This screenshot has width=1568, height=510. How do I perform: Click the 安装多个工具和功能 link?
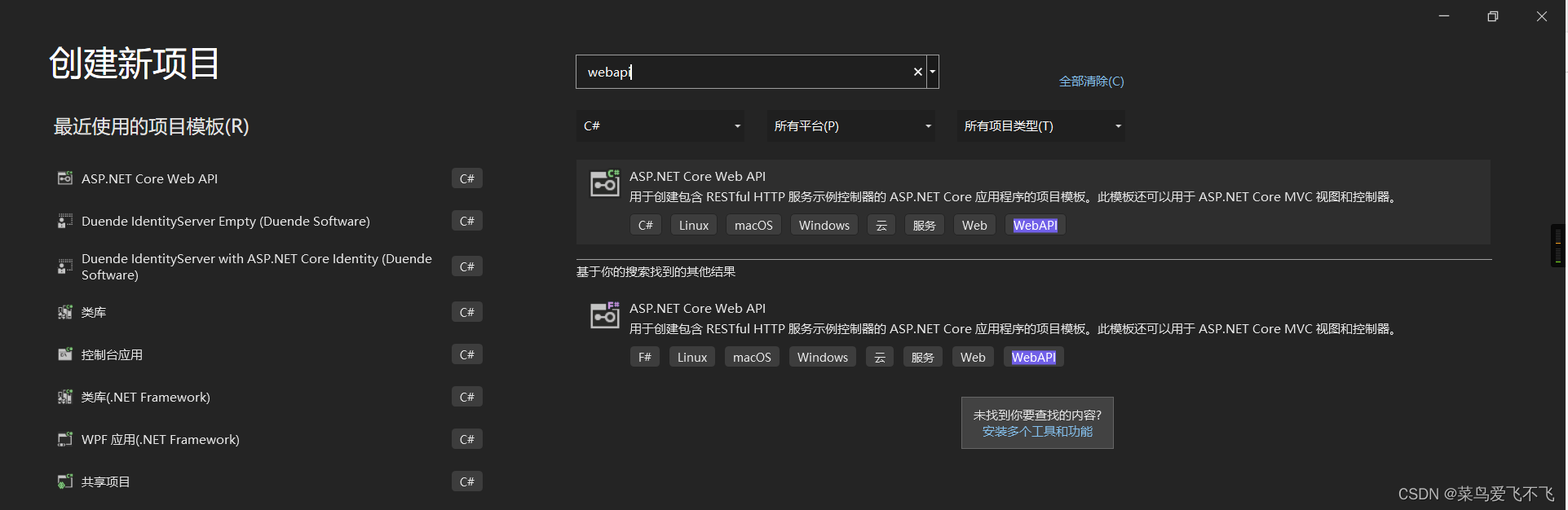click(1037, 432)
